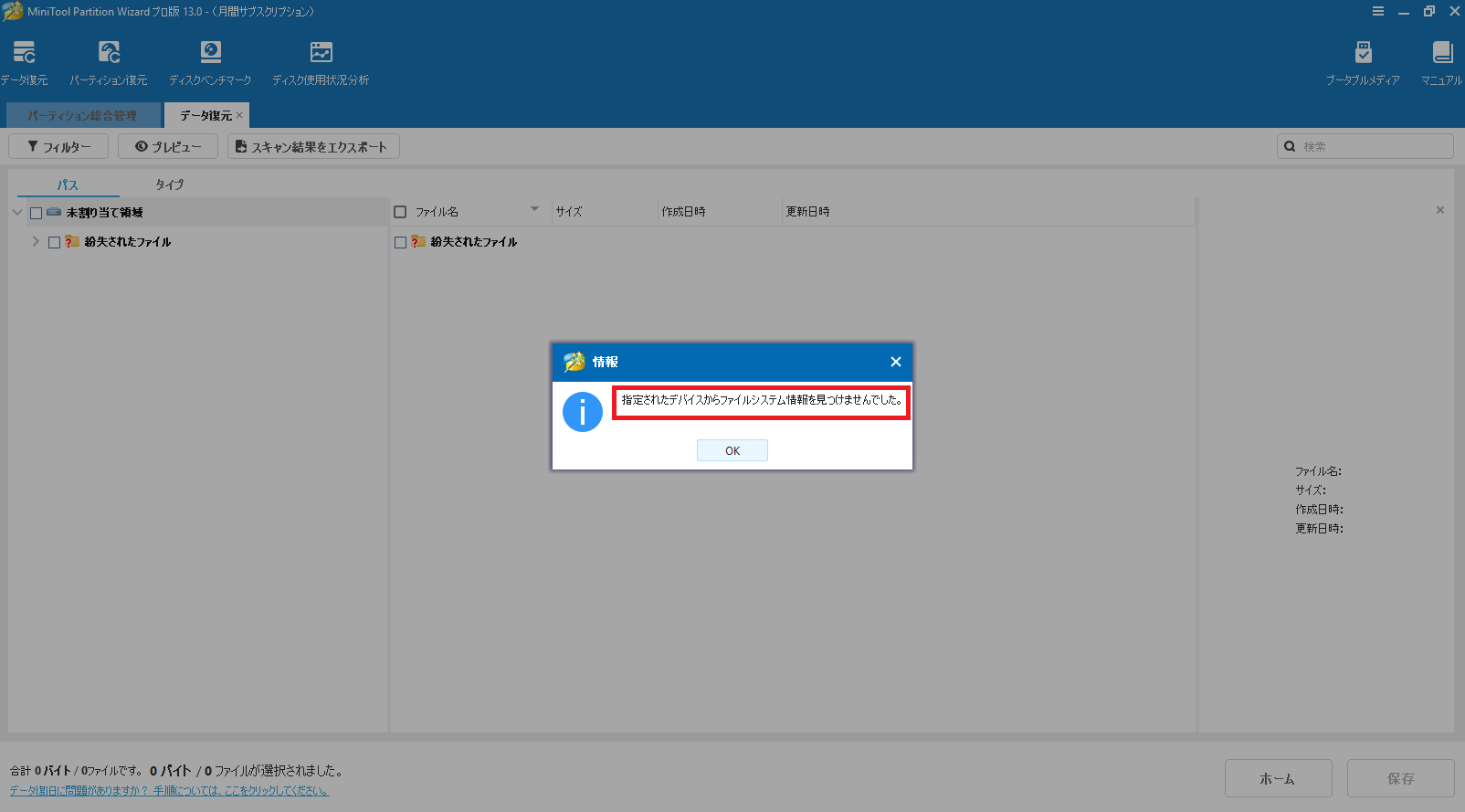Tick the 紛失されたファイル checkbox in tree

(55, 242)
